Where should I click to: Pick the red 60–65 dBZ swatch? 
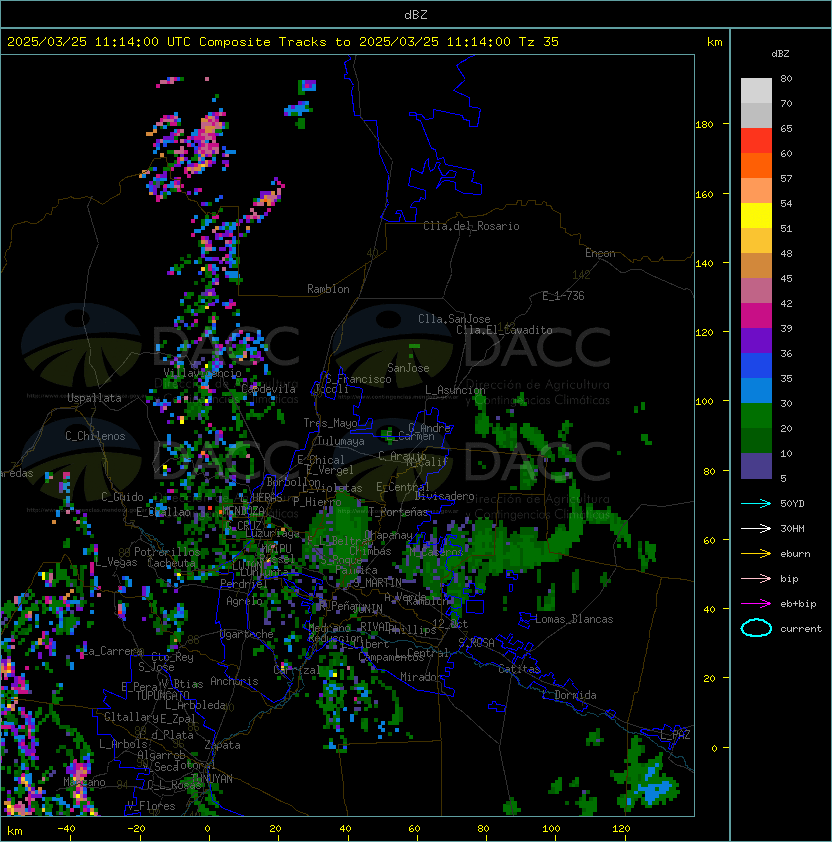(756, 141)
